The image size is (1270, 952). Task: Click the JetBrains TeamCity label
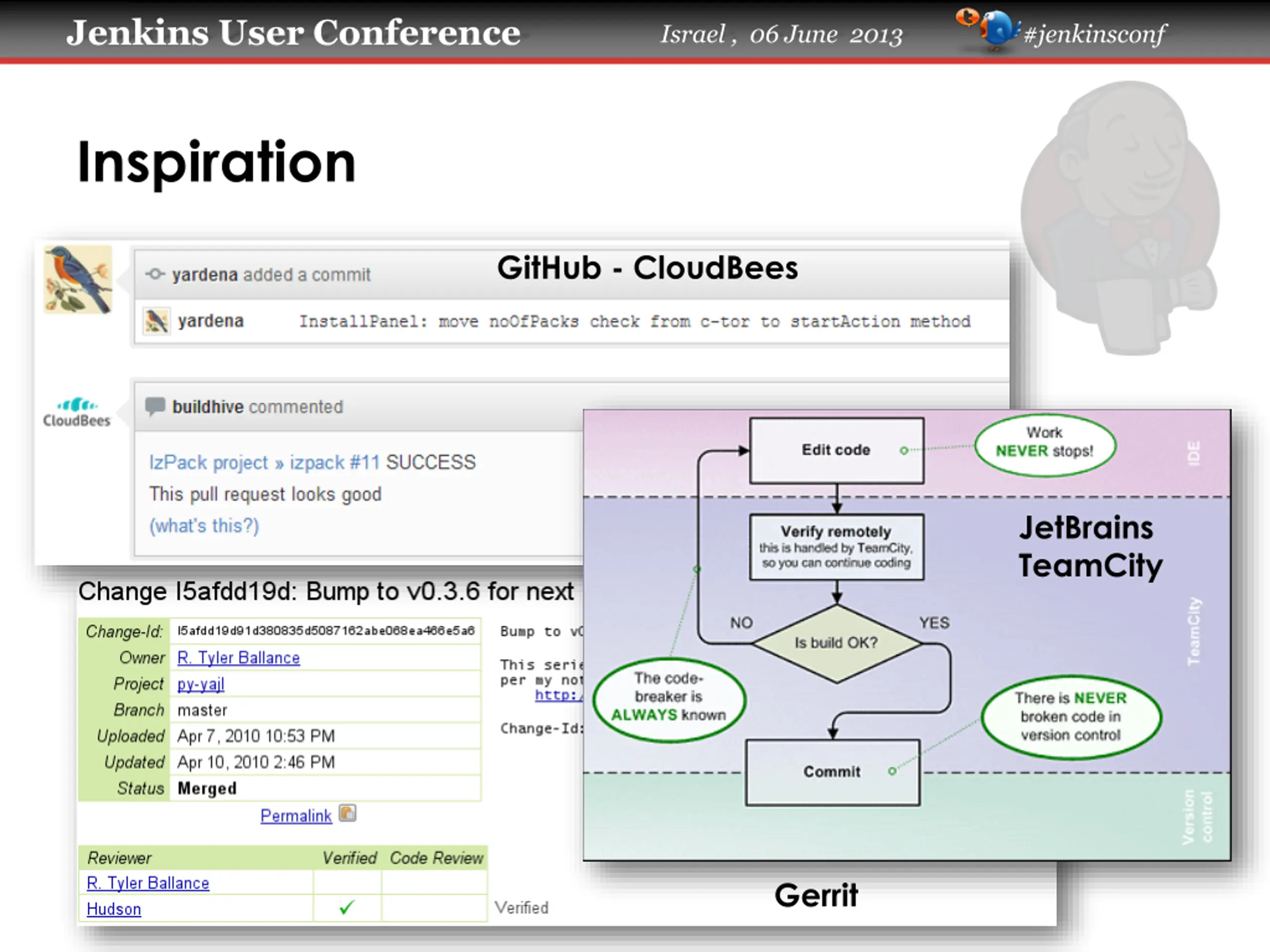pos(1090,547)
